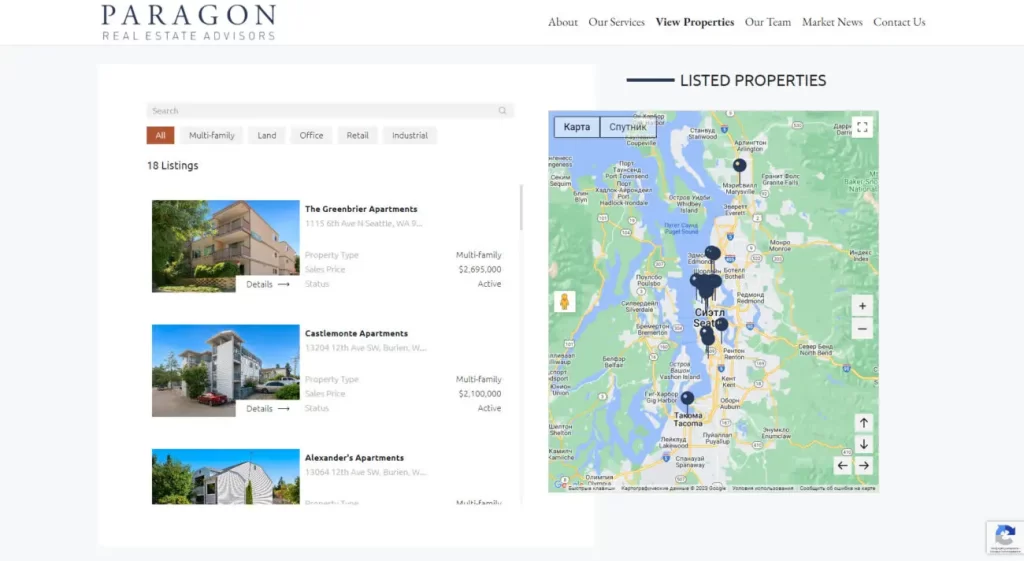Switch map to Карта view
Viewport: 1024px width, 561px height.
[577, 127]
